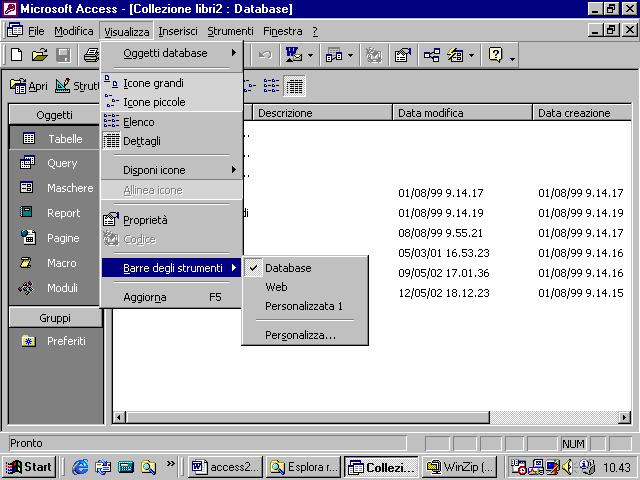Click the scroll left arrow
This screenshot has width=640, height=480.
click(119, 417)
